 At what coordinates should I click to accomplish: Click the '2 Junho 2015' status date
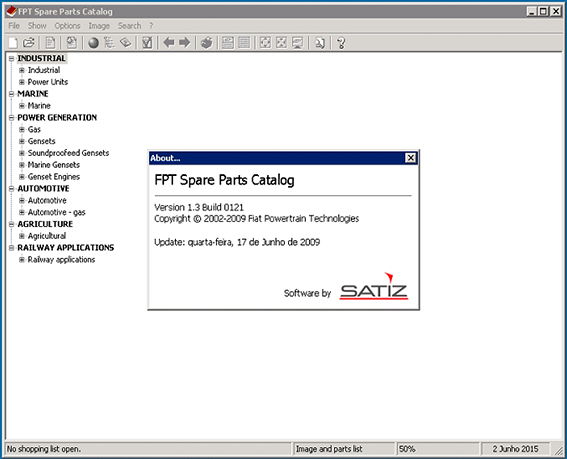tap(515, 449)
